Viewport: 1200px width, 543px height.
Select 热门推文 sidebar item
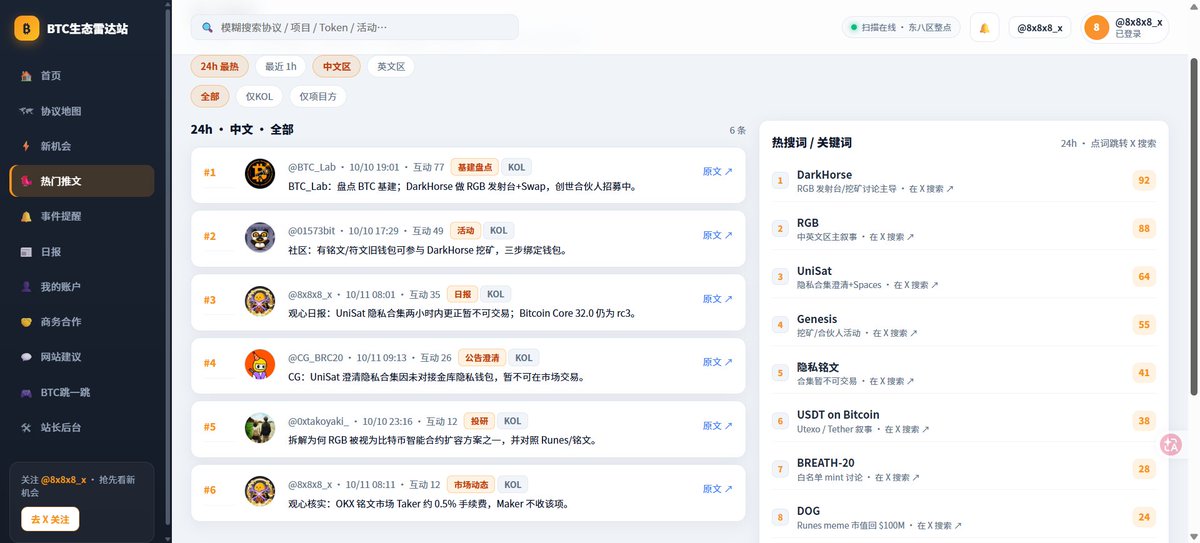click(81, 181)
